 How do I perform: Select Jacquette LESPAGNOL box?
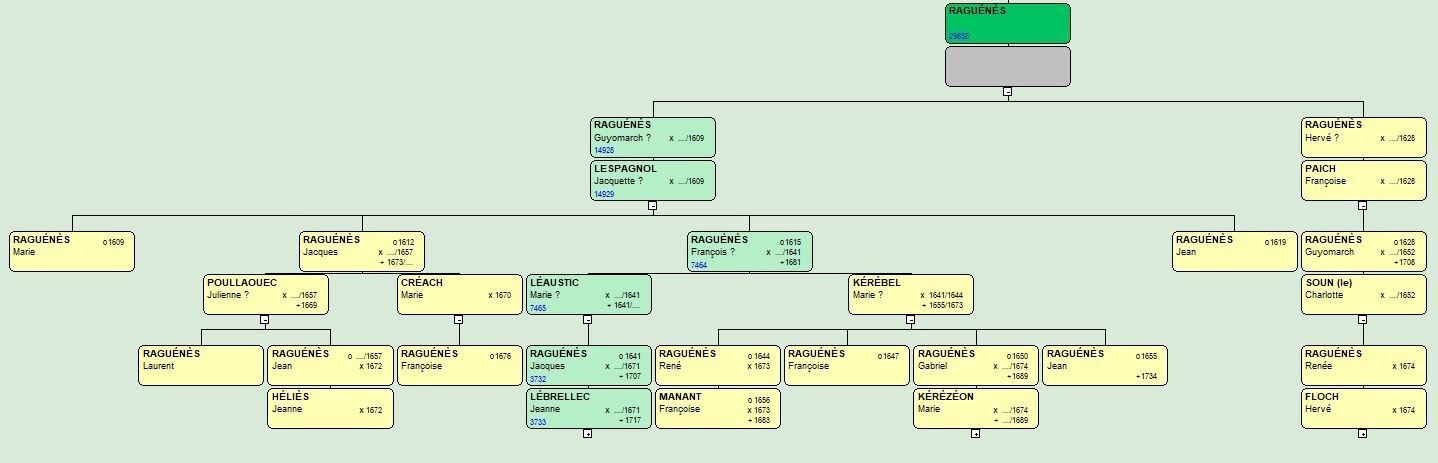(653, 181)
